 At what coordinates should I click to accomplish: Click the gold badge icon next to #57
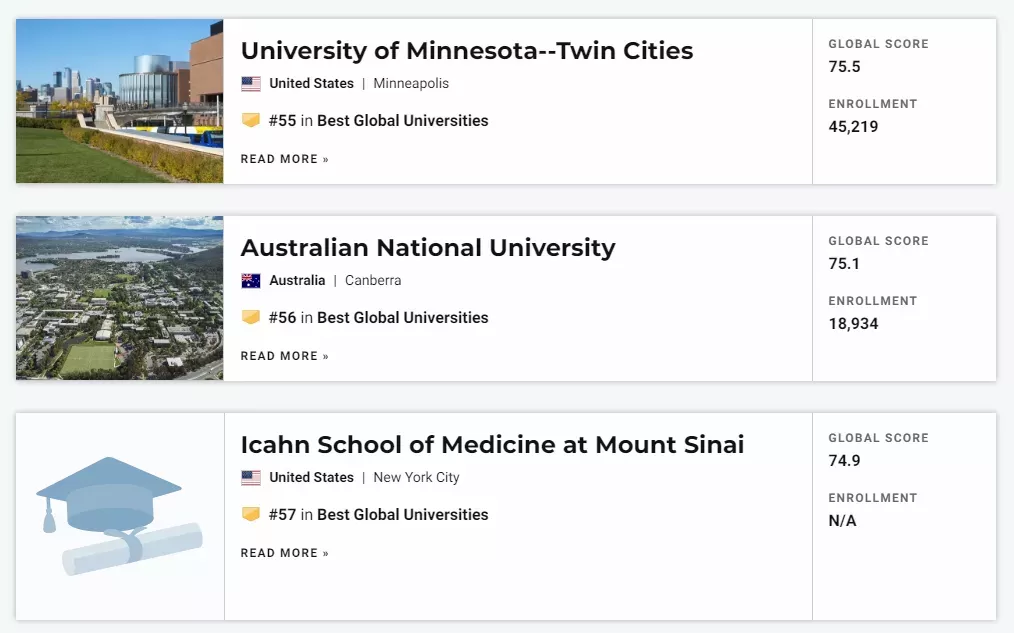pyautogui.click(x=251, y=515)
